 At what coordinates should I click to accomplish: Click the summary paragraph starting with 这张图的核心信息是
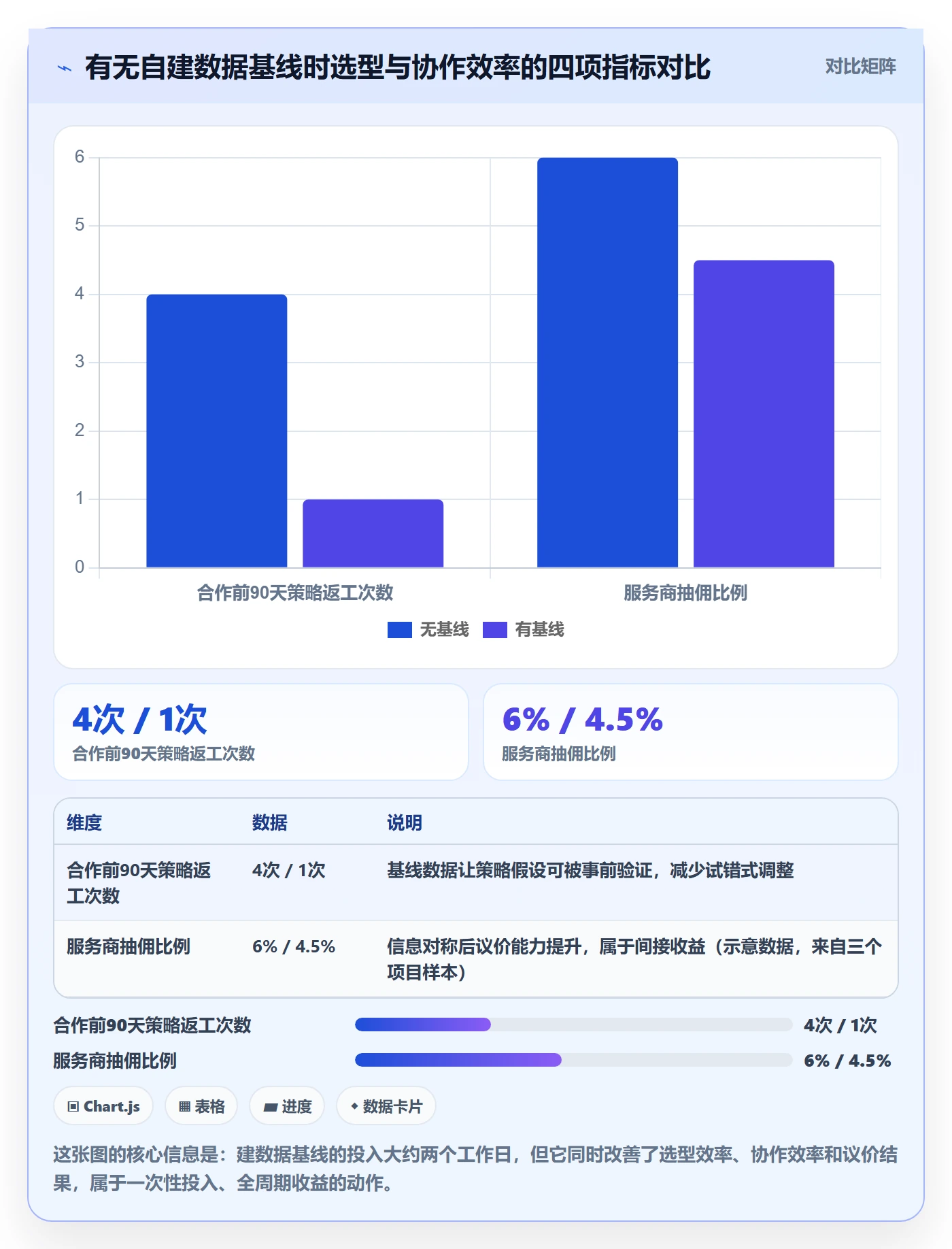coord(475,1169)
